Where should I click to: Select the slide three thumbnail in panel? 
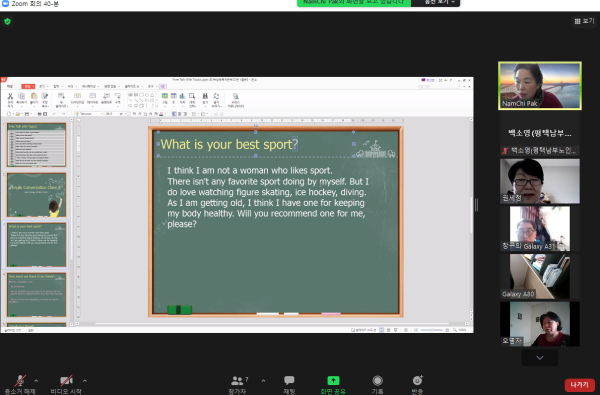(x=36, y=245)
